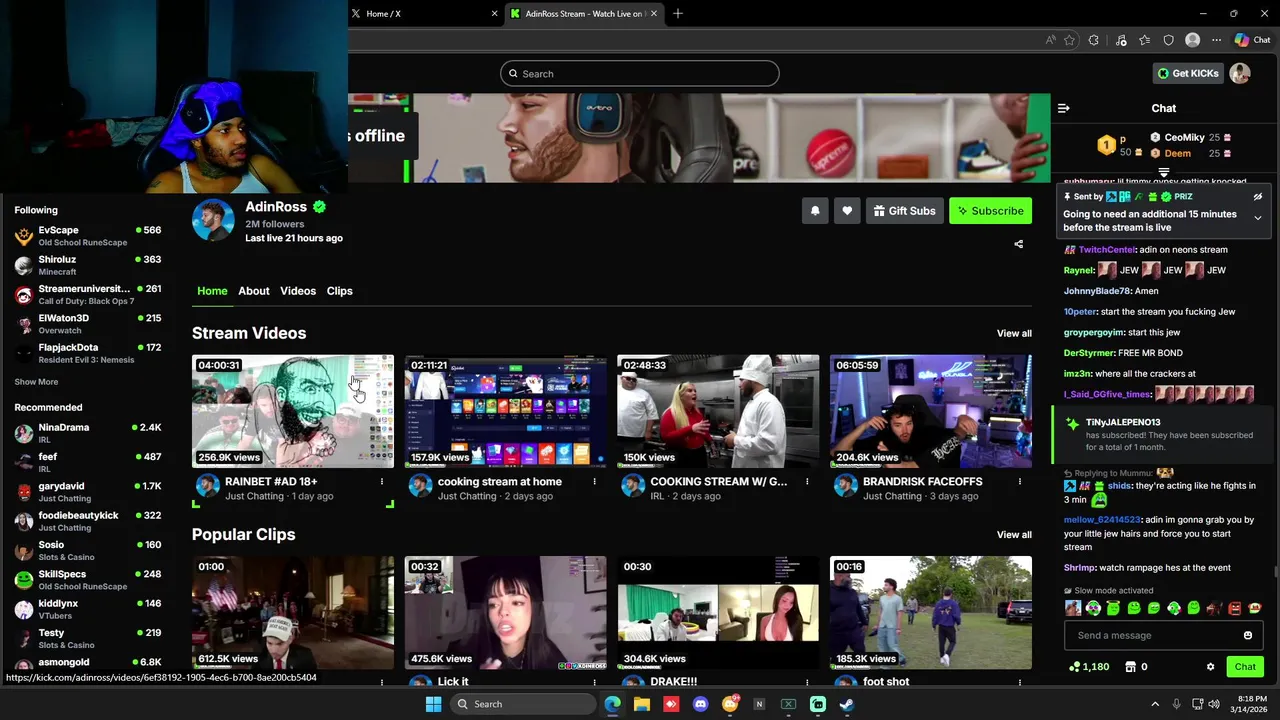Open the shop icon next to 0
1280x720 pixels.
click(1131, 667)
